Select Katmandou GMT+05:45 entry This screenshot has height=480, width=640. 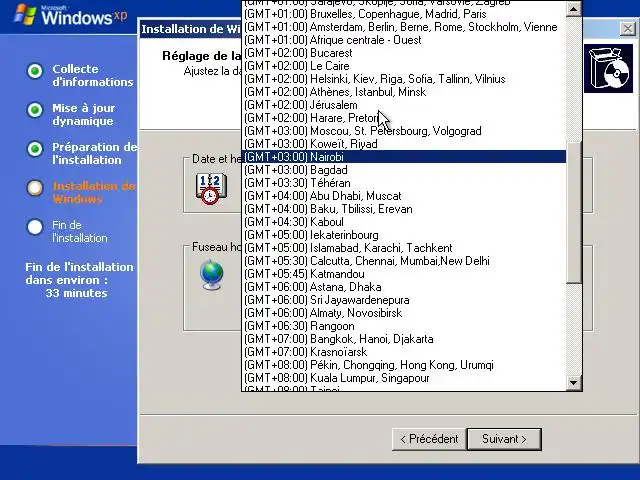coord(404,274)
